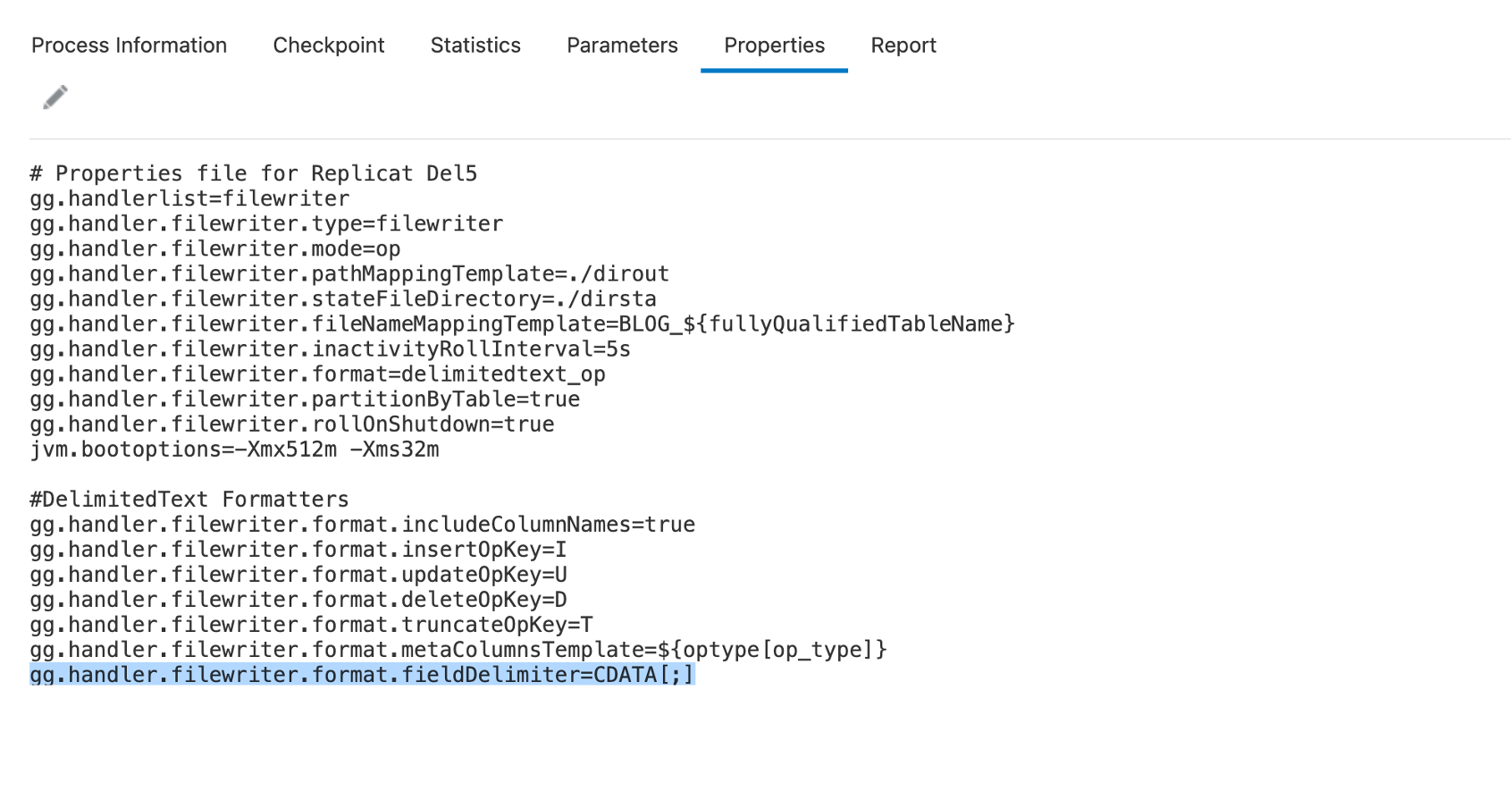Screen dimensions: 1512x799
Task: Select the Parameters tab
Action: (622, 46)
